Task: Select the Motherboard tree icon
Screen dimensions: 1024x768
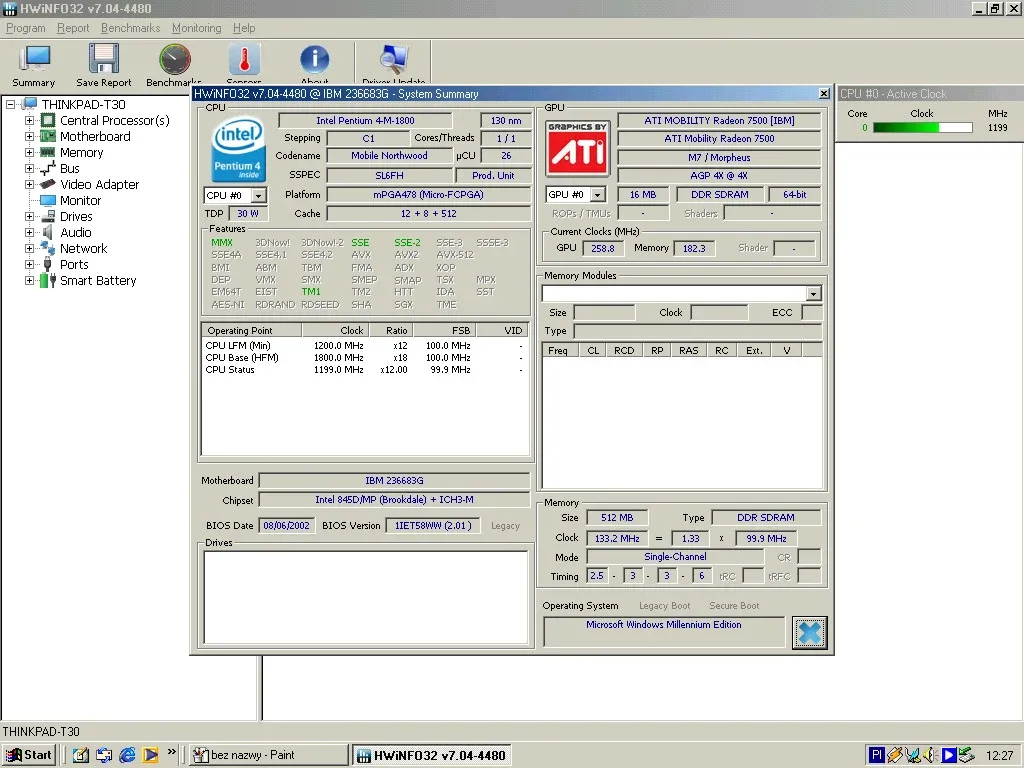Action: point(48,136)
